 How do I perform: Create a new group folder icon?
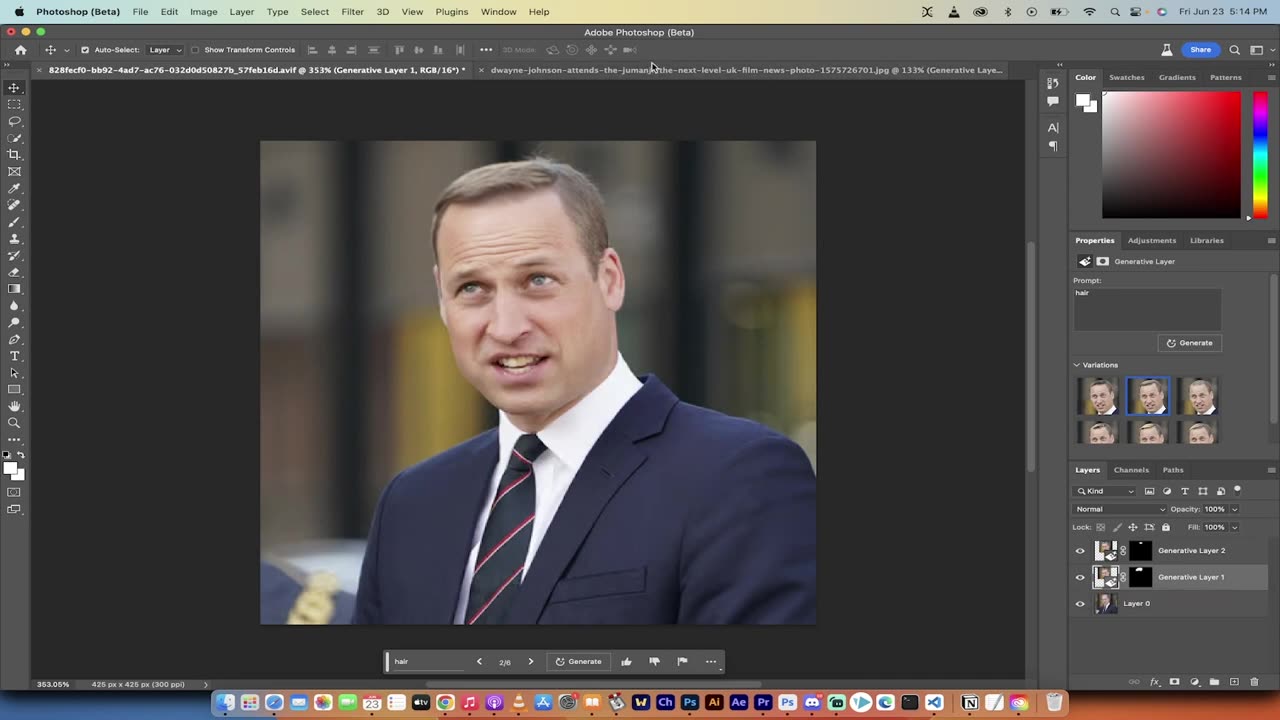coord(1214,682)
